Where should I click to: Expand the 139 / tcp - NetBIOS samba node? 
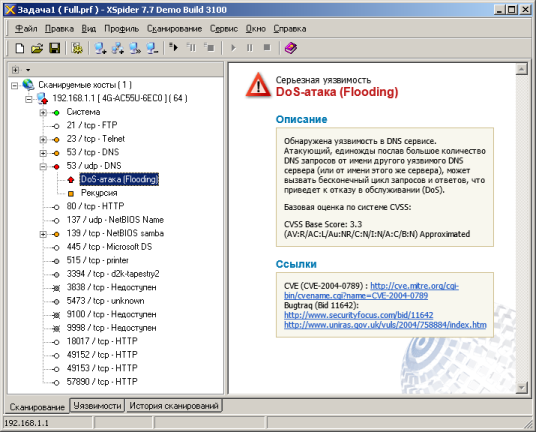[x=43, y=234]
